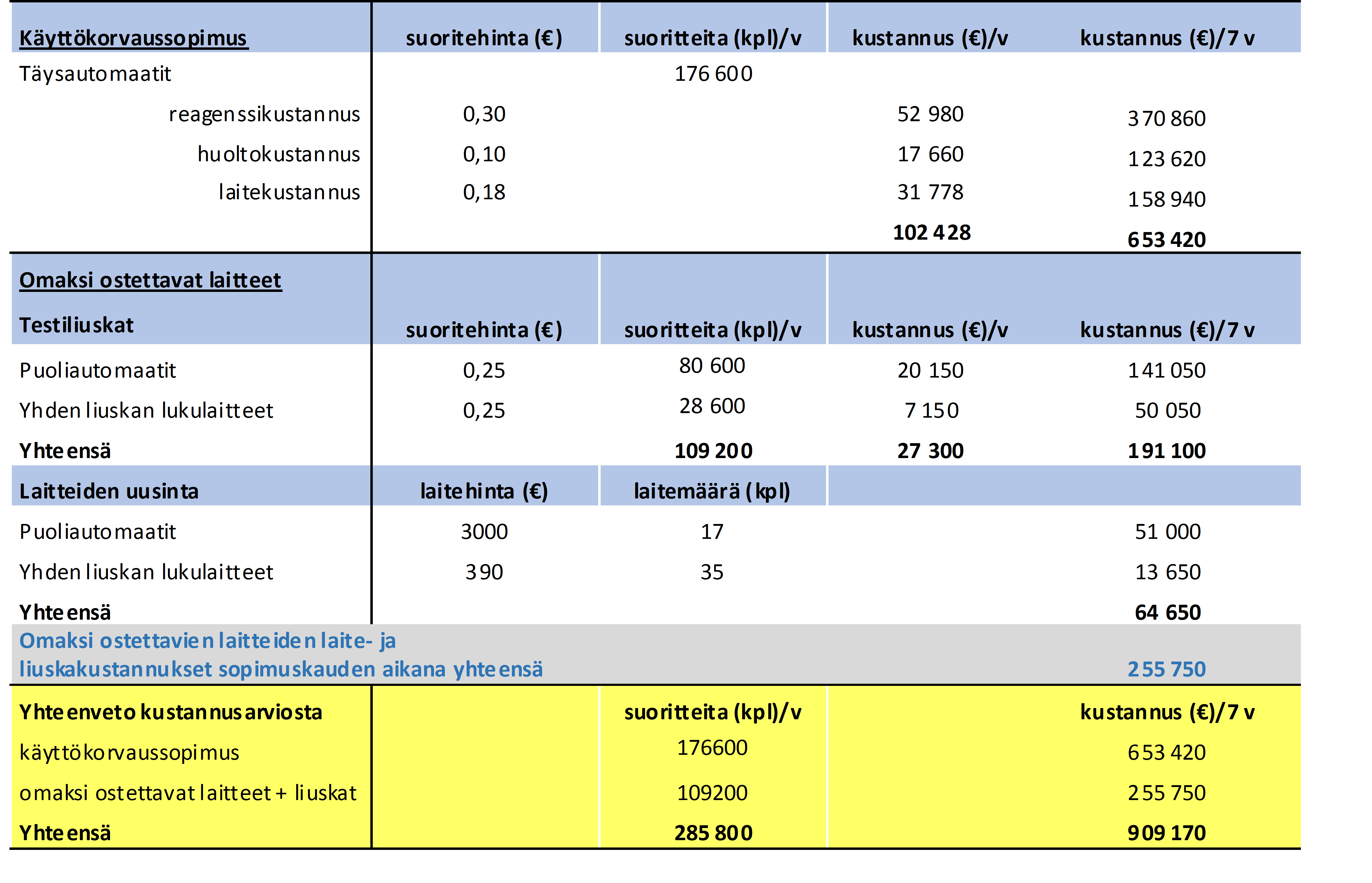Viewport: 1372px width, 883px height.
Task: Select the "17 660" yearly cost cell
Action: [930, 154]
